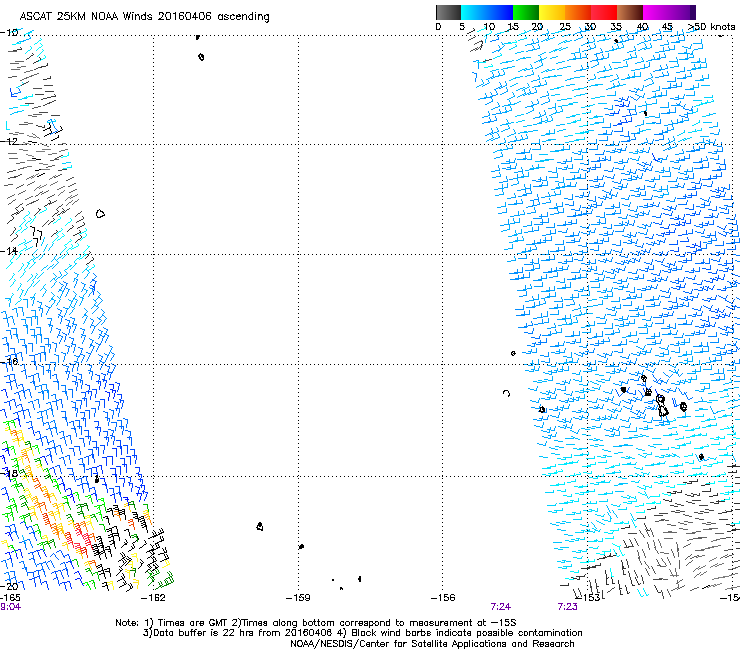The image size is (740, 650).
Task: Click the cyan 5-10 knots legend color
Action: point(474,12)
